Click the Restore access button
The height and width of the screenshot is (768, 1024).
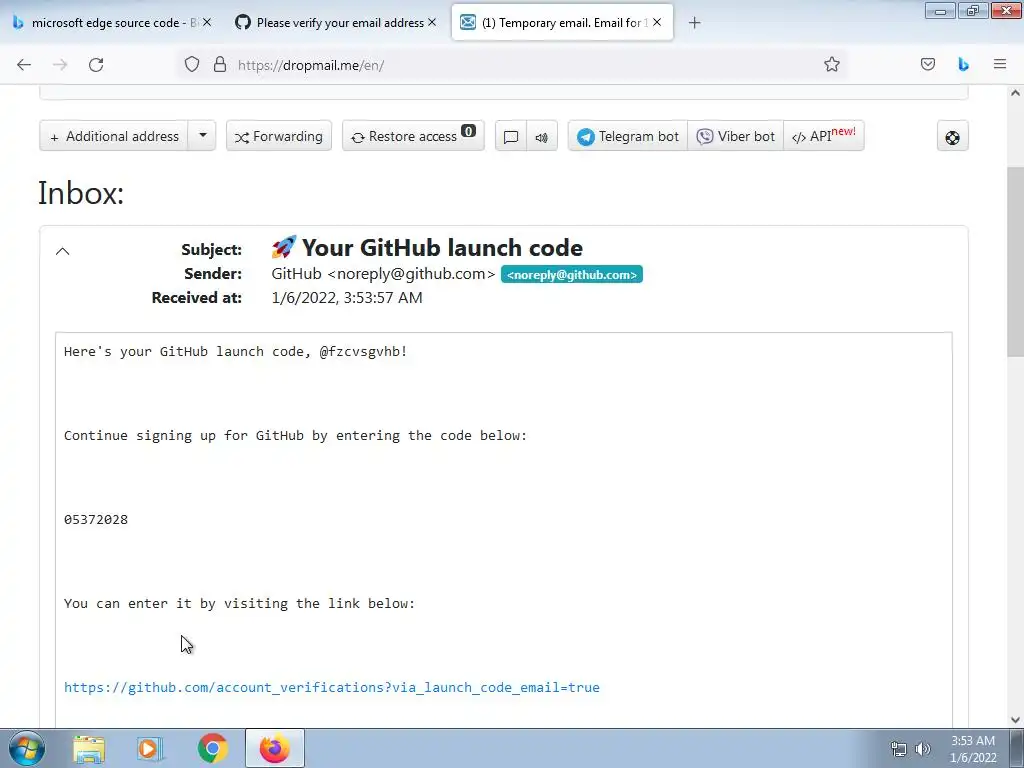pyautogui.click(x=413, y=136)
